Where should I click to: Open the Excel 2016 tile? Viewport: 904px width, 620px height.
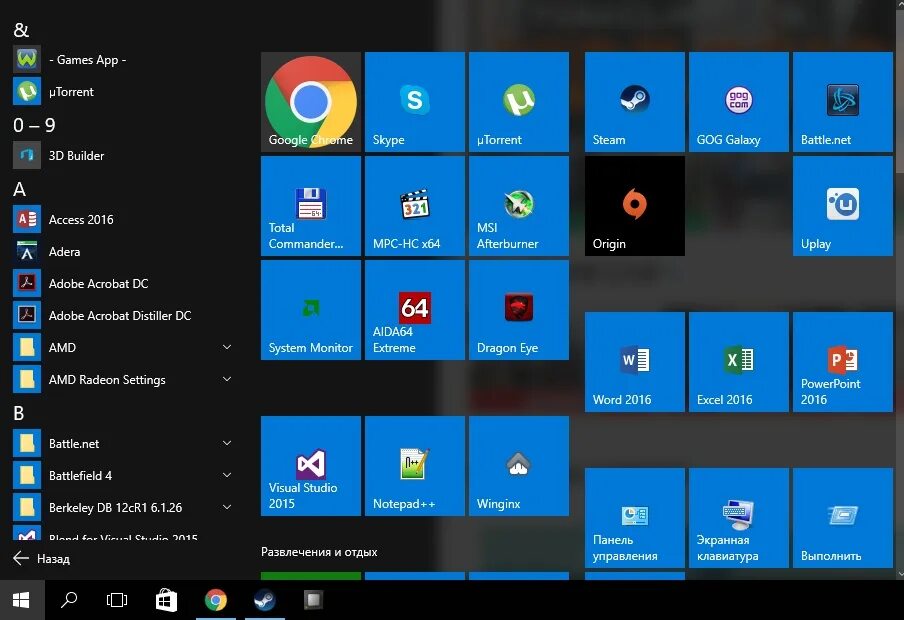pos(739,362)
